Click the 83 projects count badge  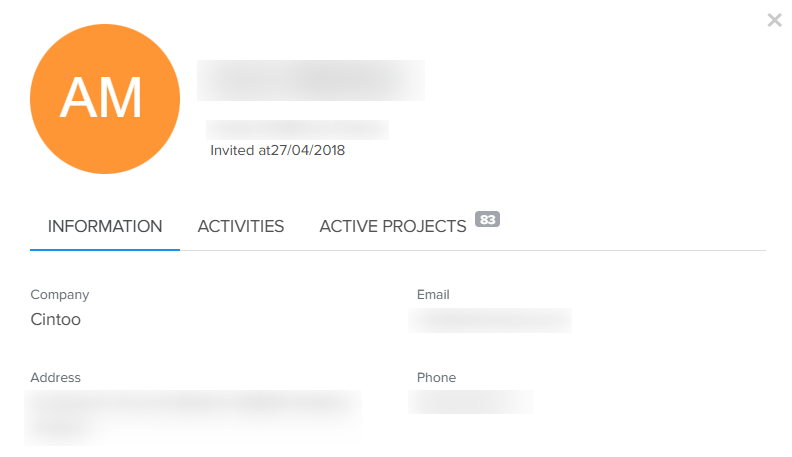[487, 219]
